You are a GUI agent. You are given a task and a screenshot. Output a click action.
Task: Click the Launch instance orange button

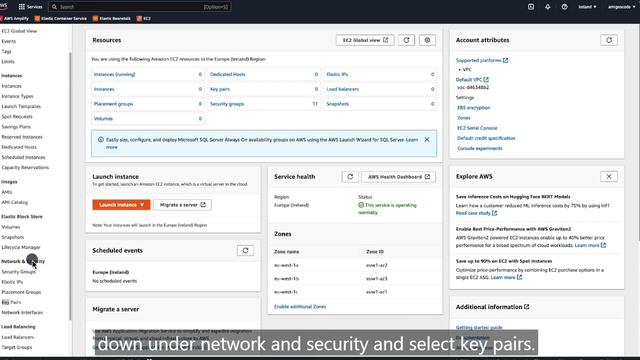coord(121,205)
